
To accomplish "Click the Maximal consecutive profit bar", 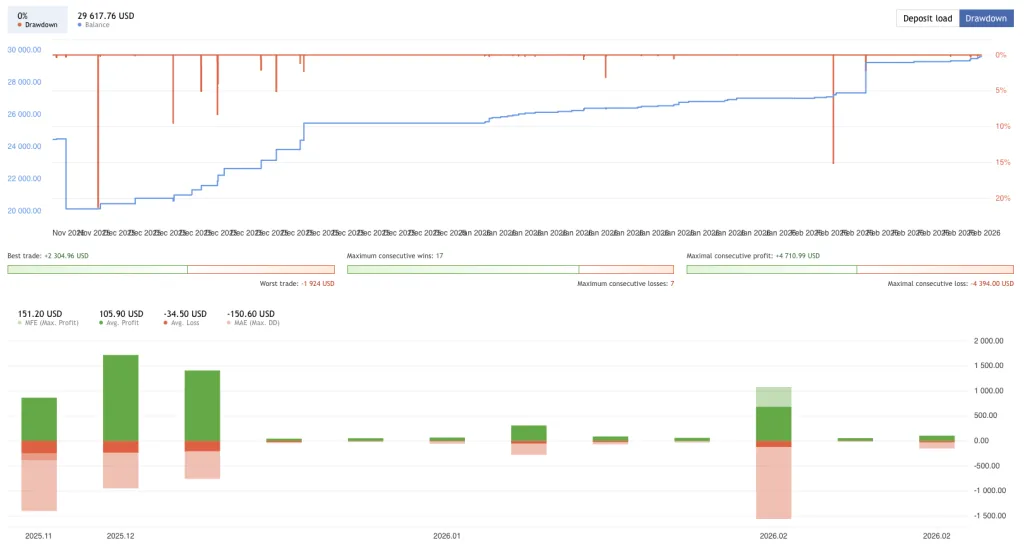I will pyautogui.click(x=849, y=269).
